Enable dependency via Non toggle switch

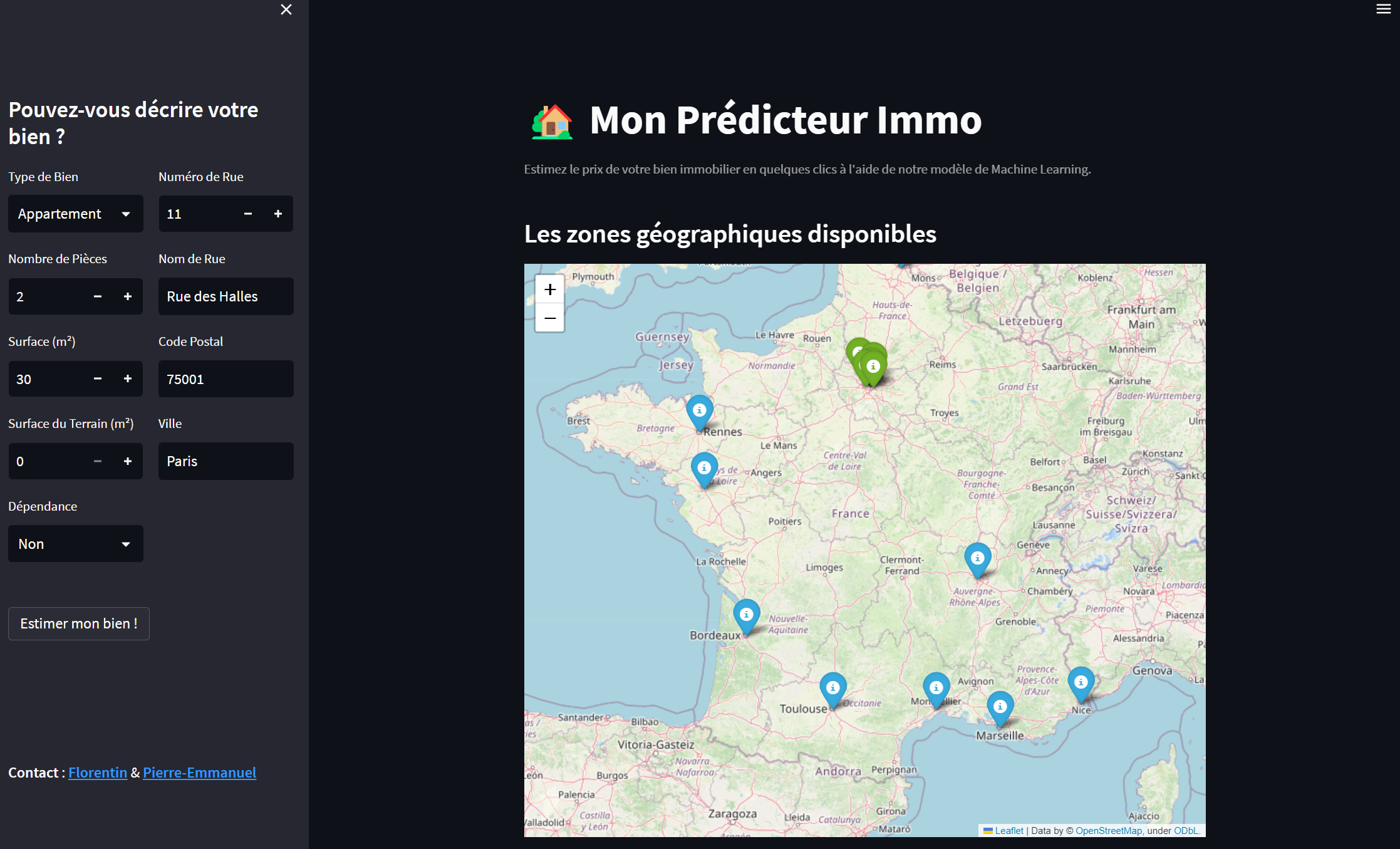(75, 543)
